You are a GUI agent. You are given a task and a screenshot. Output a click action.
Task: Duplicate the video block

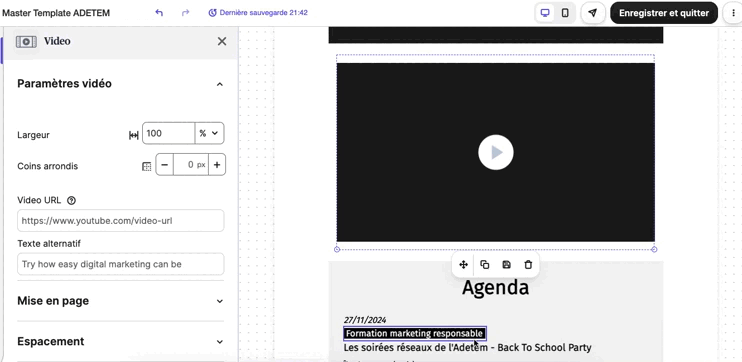pos(485,265)
